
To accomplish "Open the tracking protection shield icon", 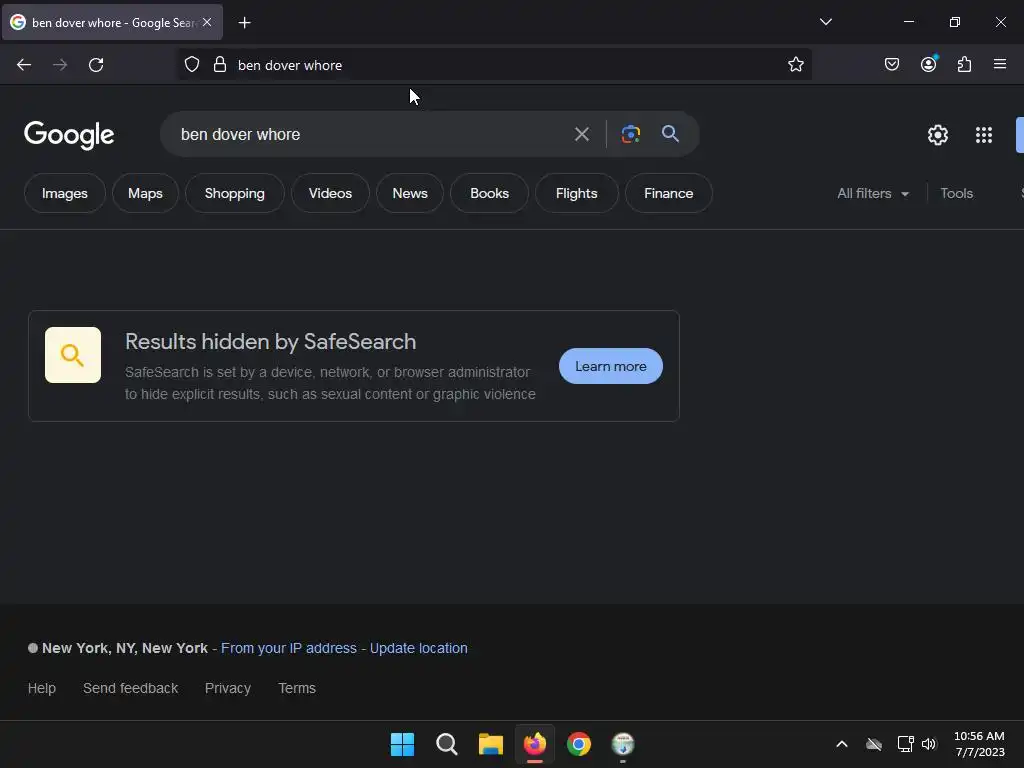I will click(191, 65).
